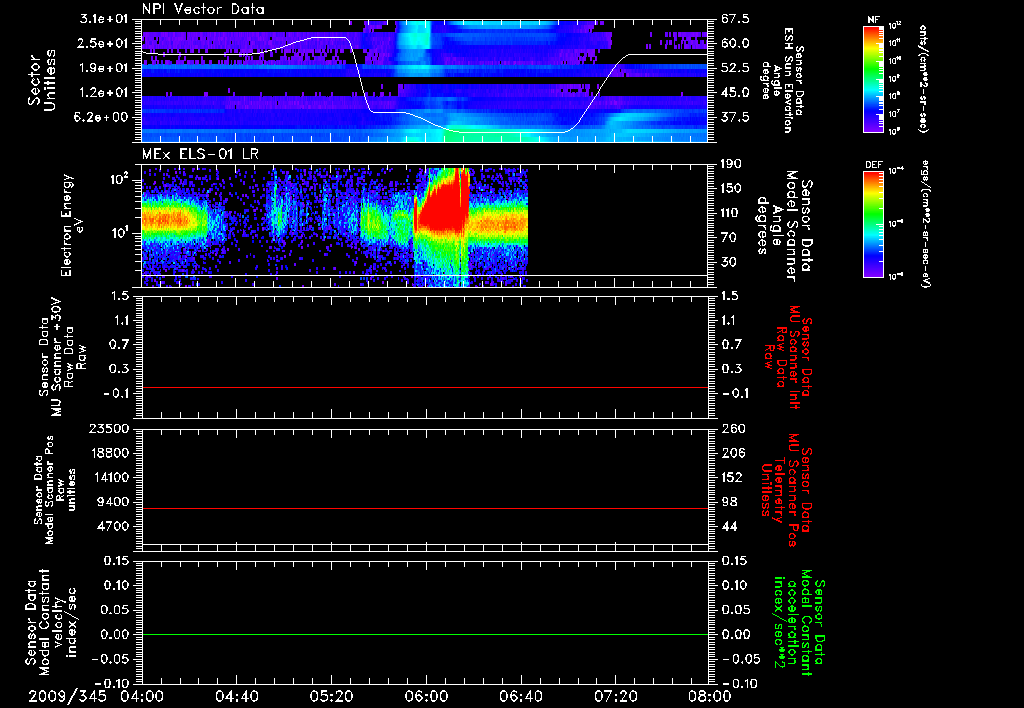
Task: Click the '190' scanner angle tick label
Action: tap(731, 164)
